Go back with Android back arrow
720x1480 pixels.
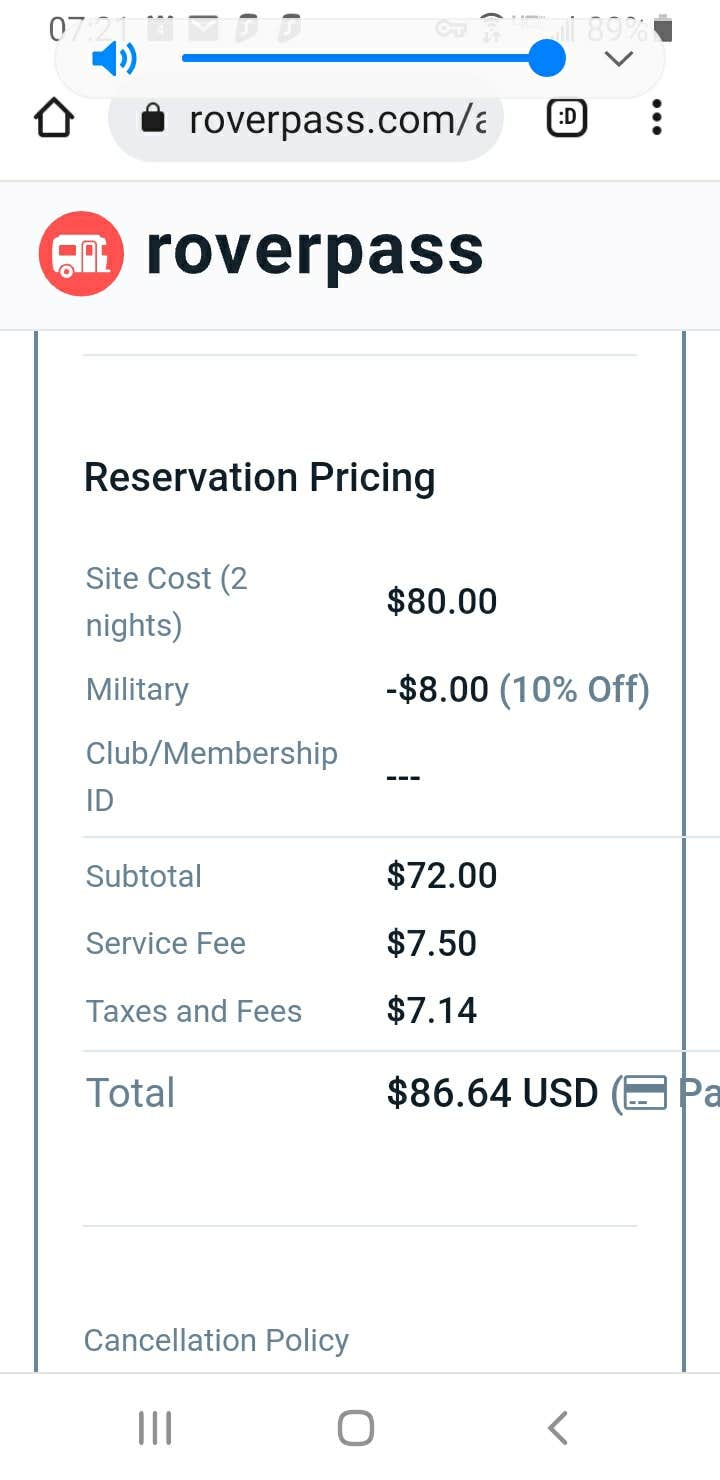coord(558,1428)
